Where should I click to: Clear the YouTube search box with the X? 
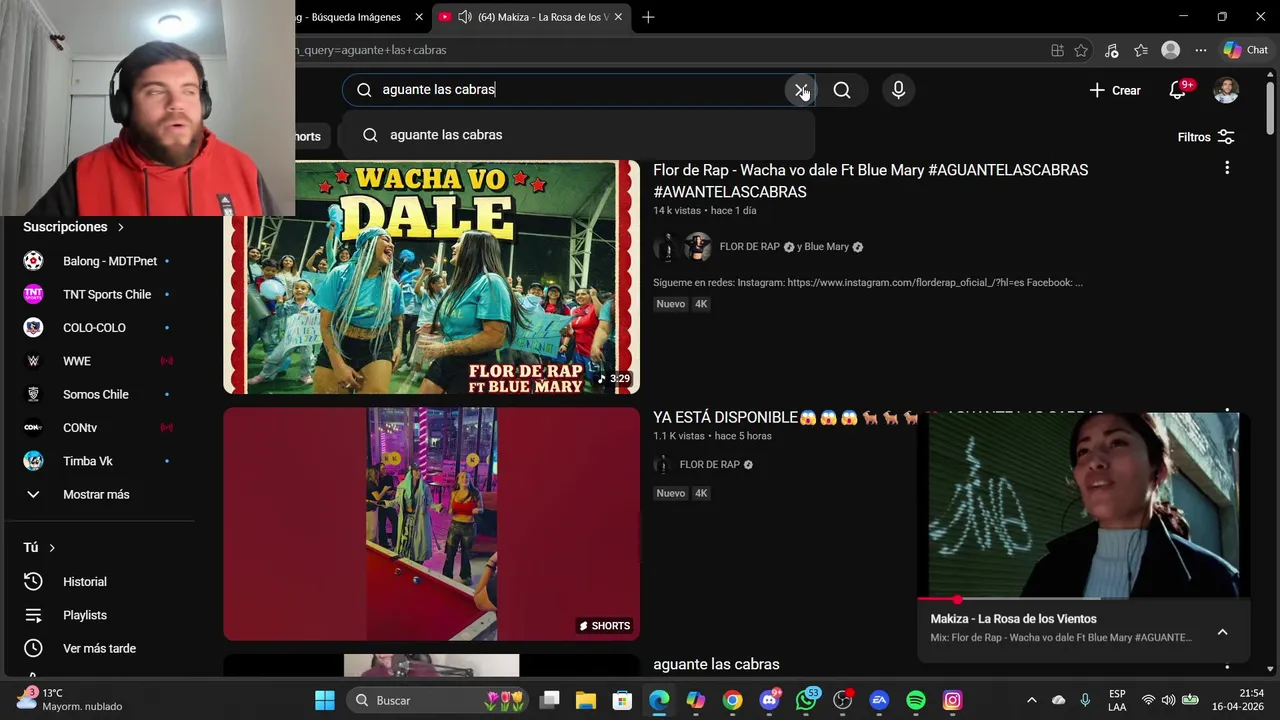[800, 90]
